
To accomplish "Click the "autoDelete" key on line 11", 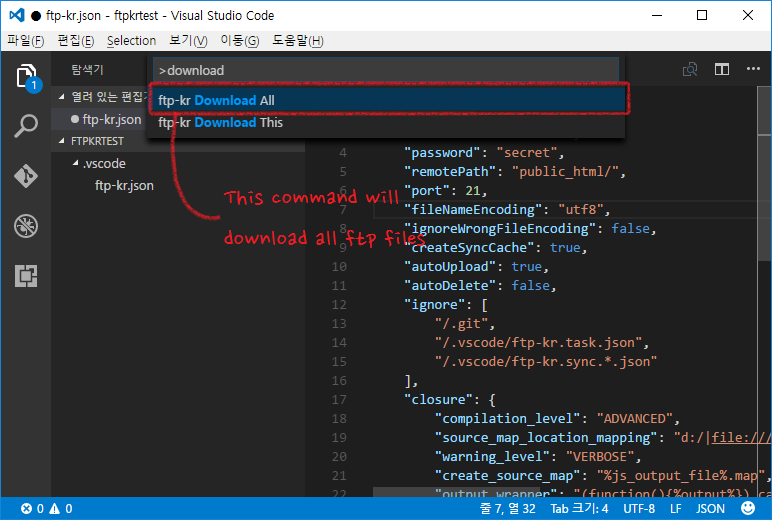I will point(450,286).
